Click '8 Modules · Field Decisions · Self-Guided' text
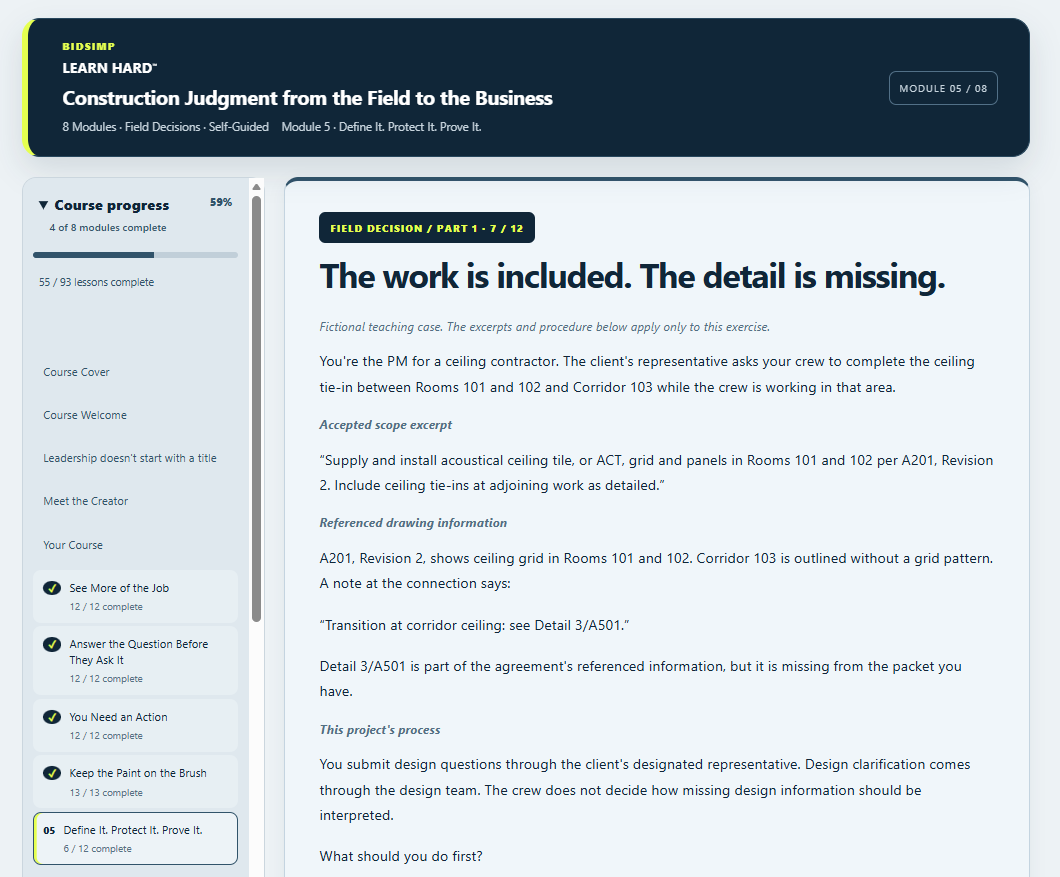The image size is (1060, 877). point(166,127)
